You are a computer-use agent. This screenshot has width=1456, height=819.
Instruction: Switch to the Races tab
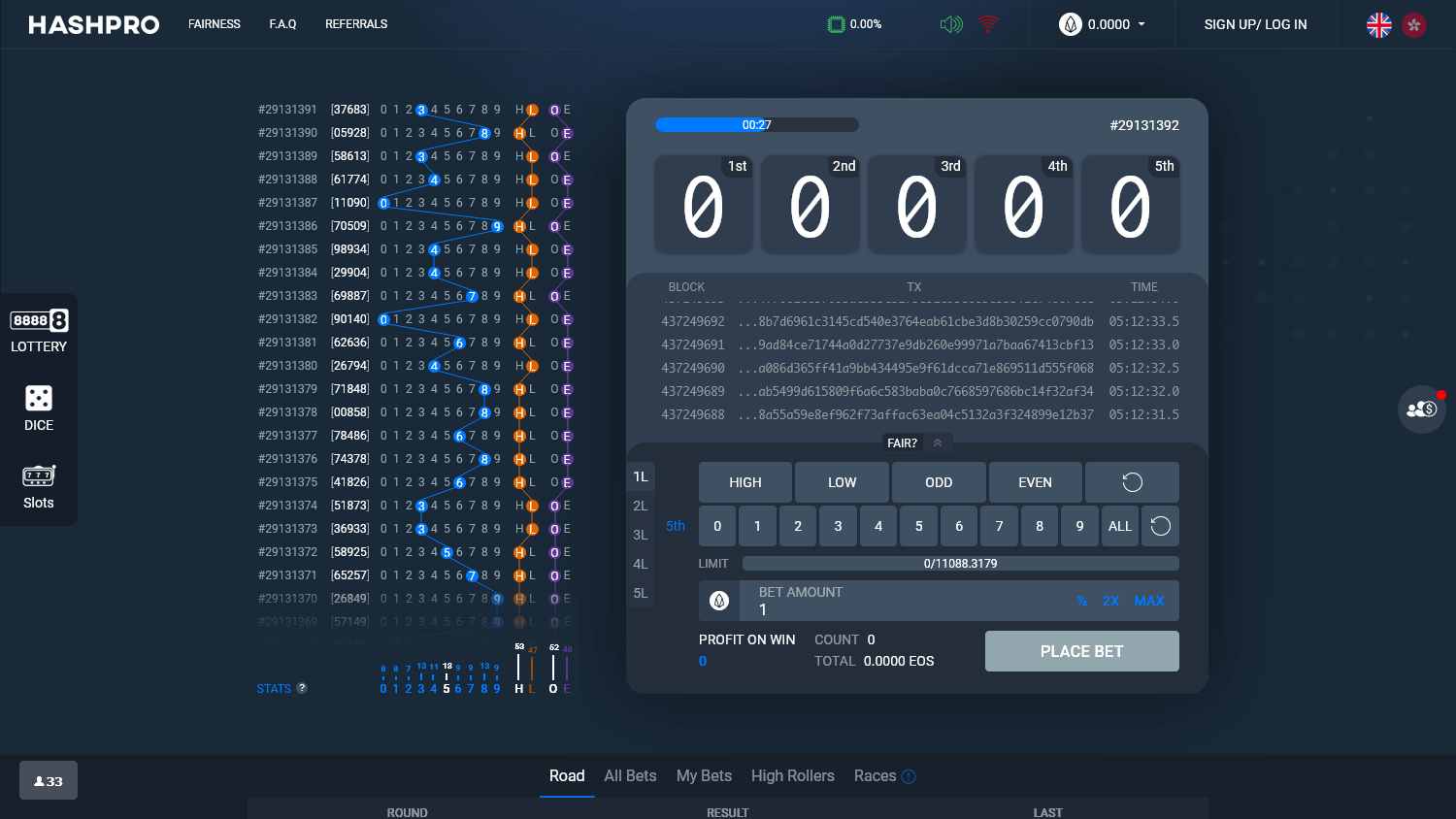(875, 776)
